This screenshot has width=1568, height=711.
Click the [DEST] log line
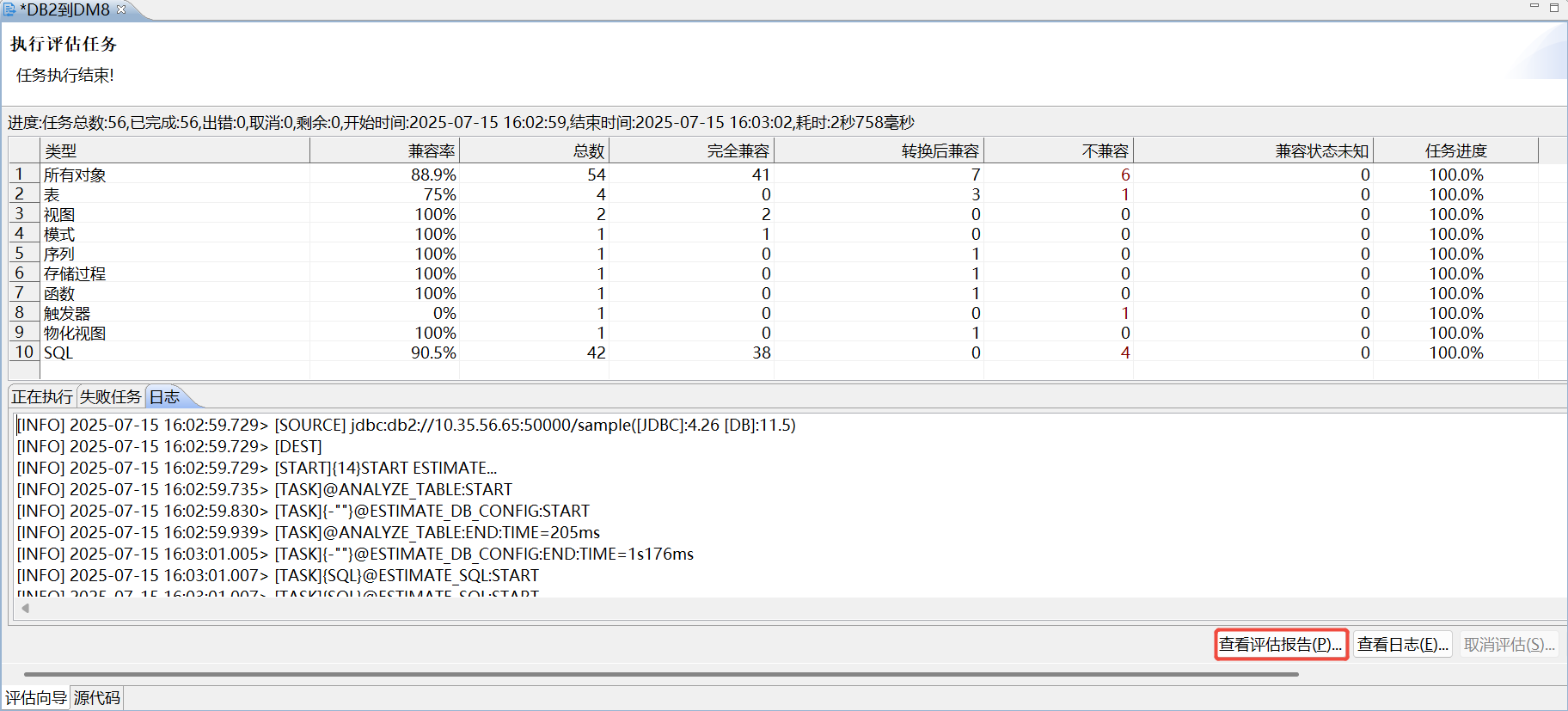pos(169,446)
